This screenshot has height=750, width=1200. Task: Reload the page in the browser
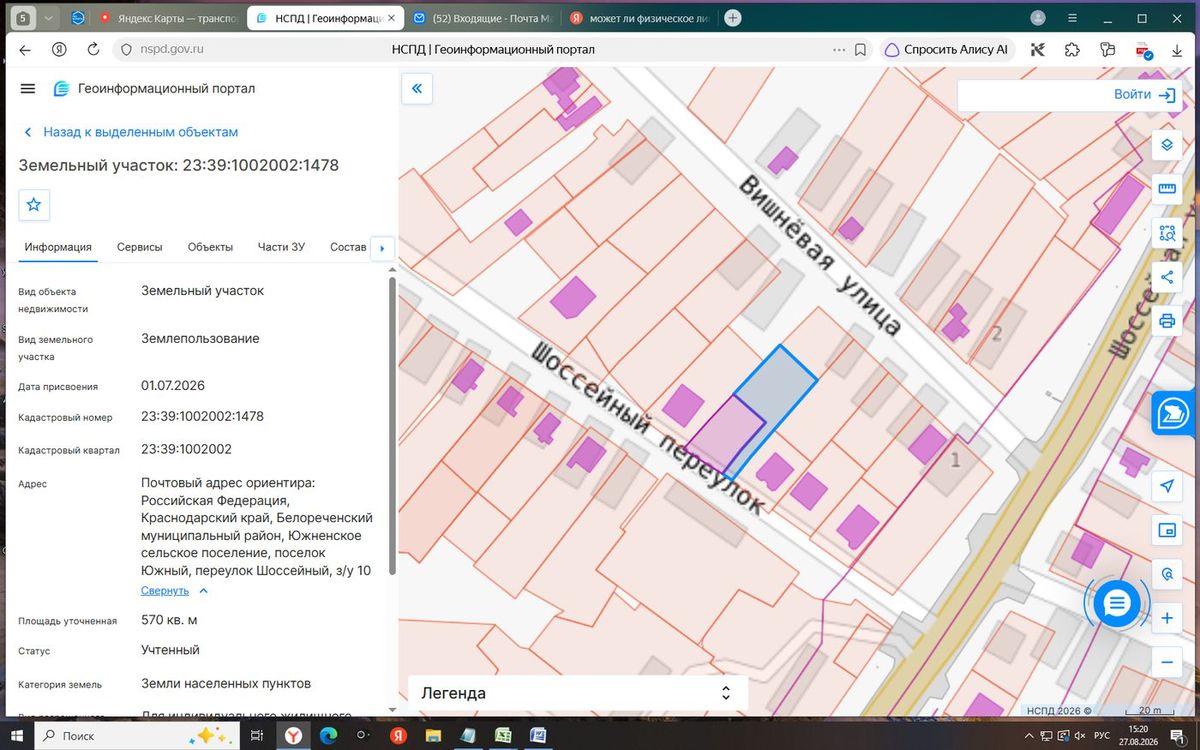[x=93, y=49]
